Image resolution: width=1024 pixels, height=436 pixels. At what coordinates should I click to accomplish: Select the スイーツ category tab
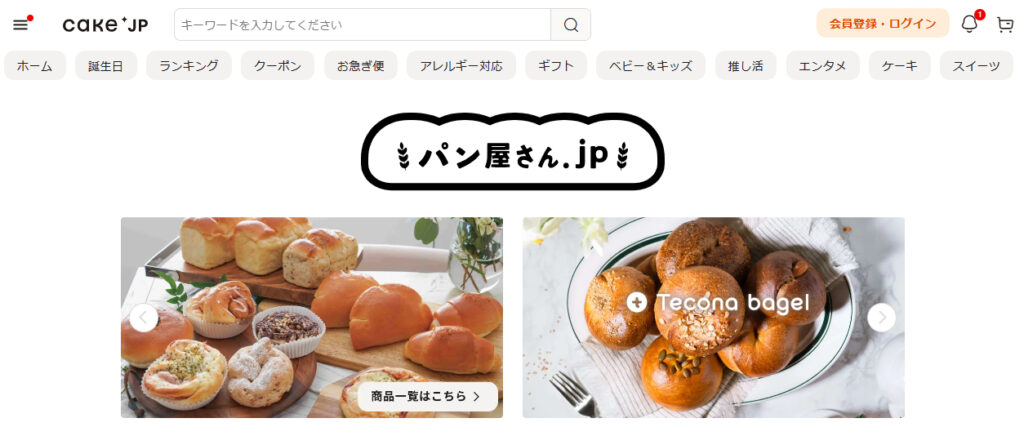976,65
